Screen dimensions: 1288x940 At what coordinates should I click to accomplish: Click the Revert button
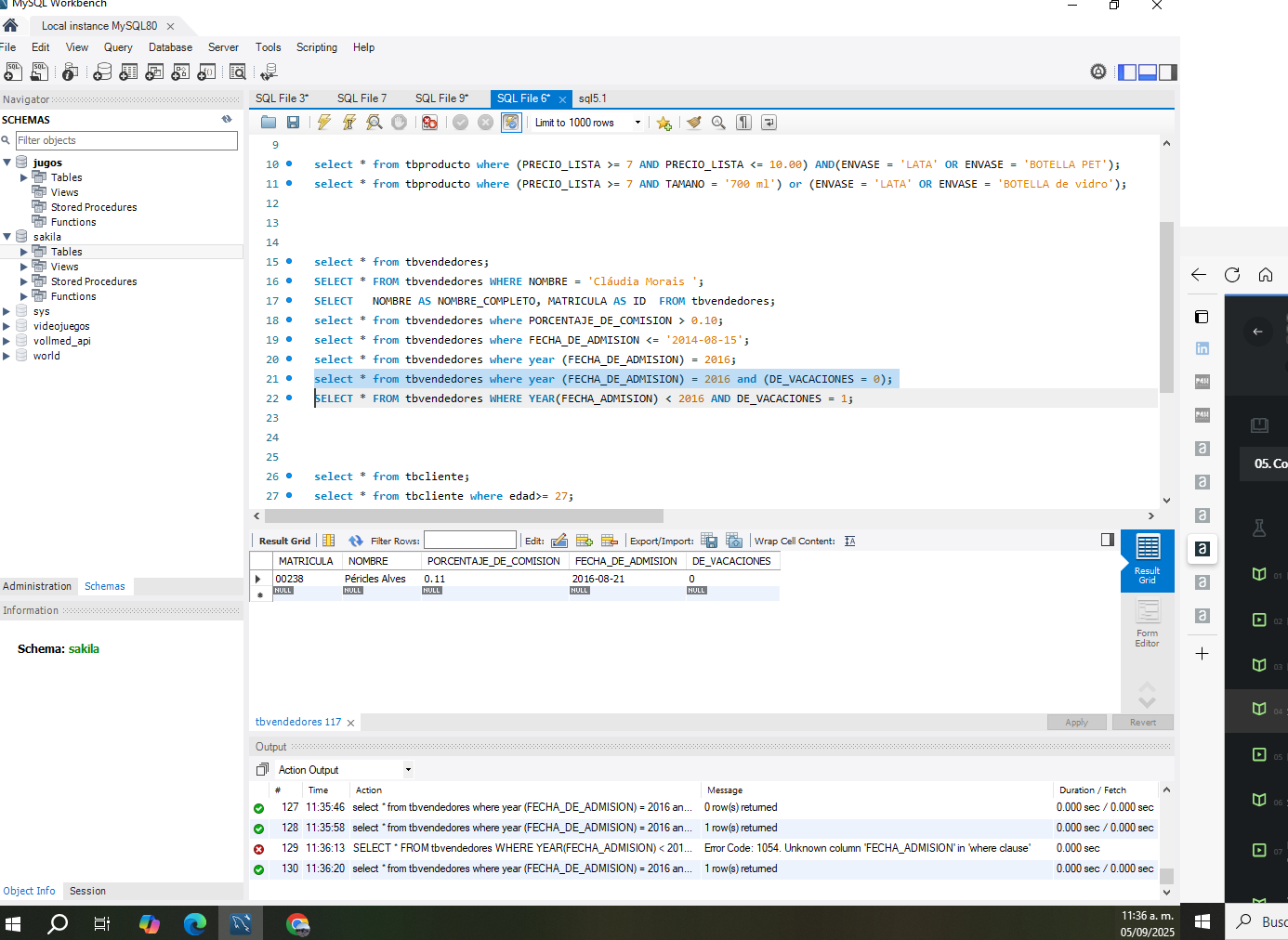click(x=1143, y=723)
